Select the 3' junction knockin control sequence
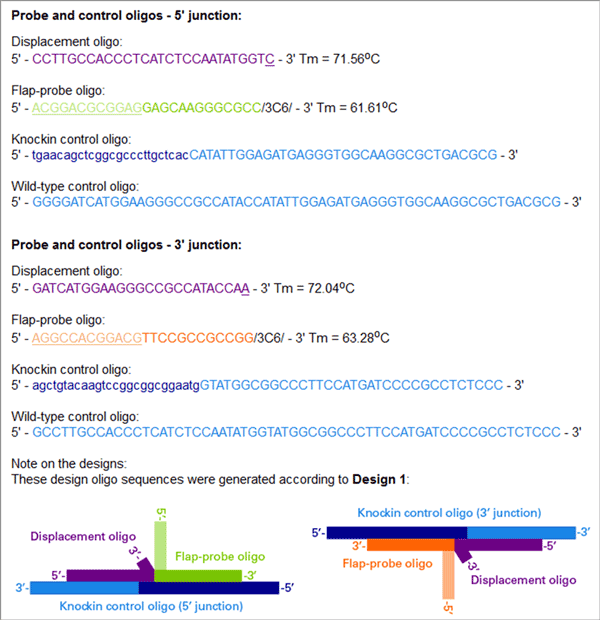600x620 pixels. [x=267, y=385]
